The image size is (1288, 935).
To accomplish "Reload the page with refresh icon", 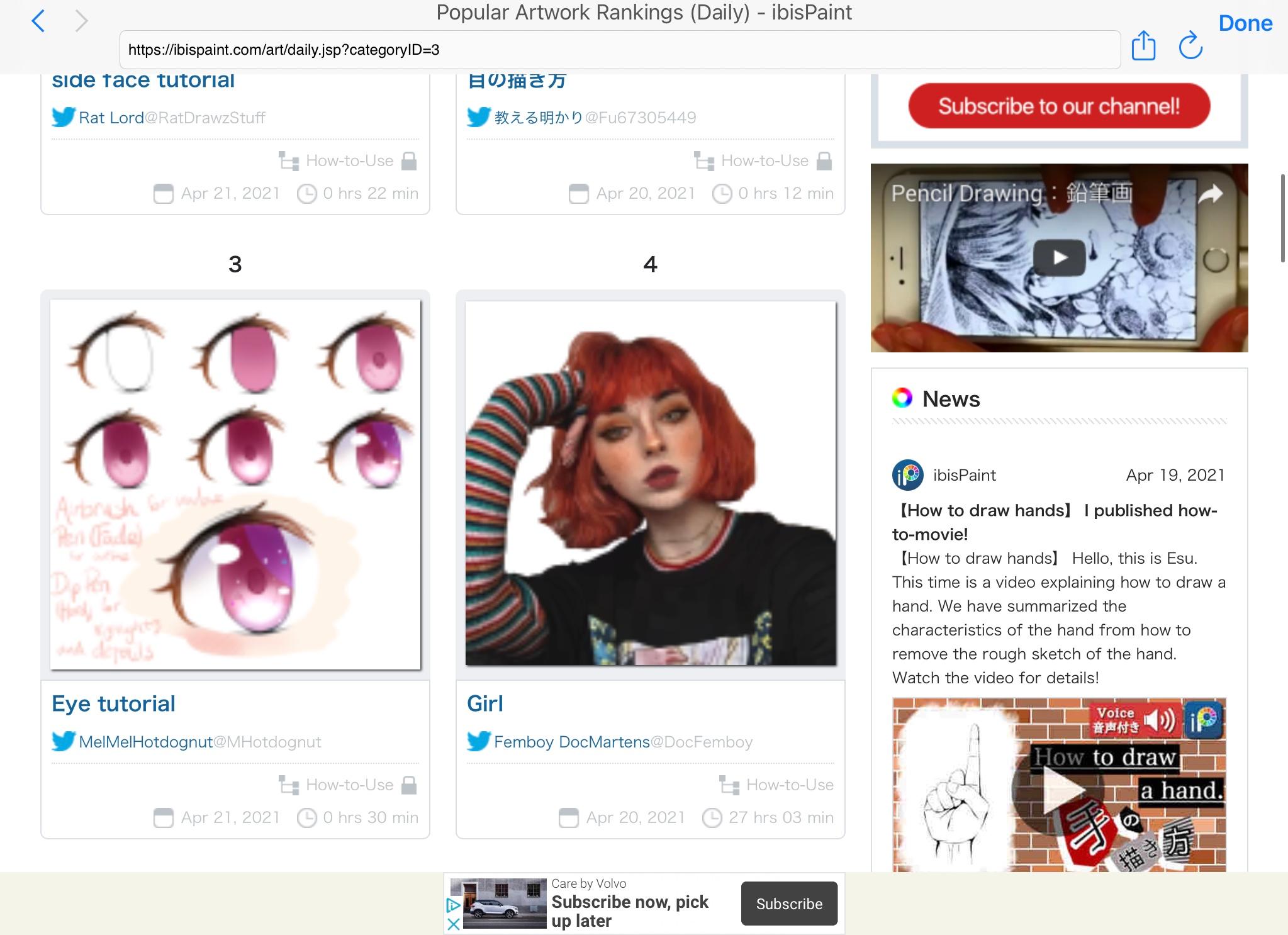I will pyautogui.click(x=1190, y=46).
